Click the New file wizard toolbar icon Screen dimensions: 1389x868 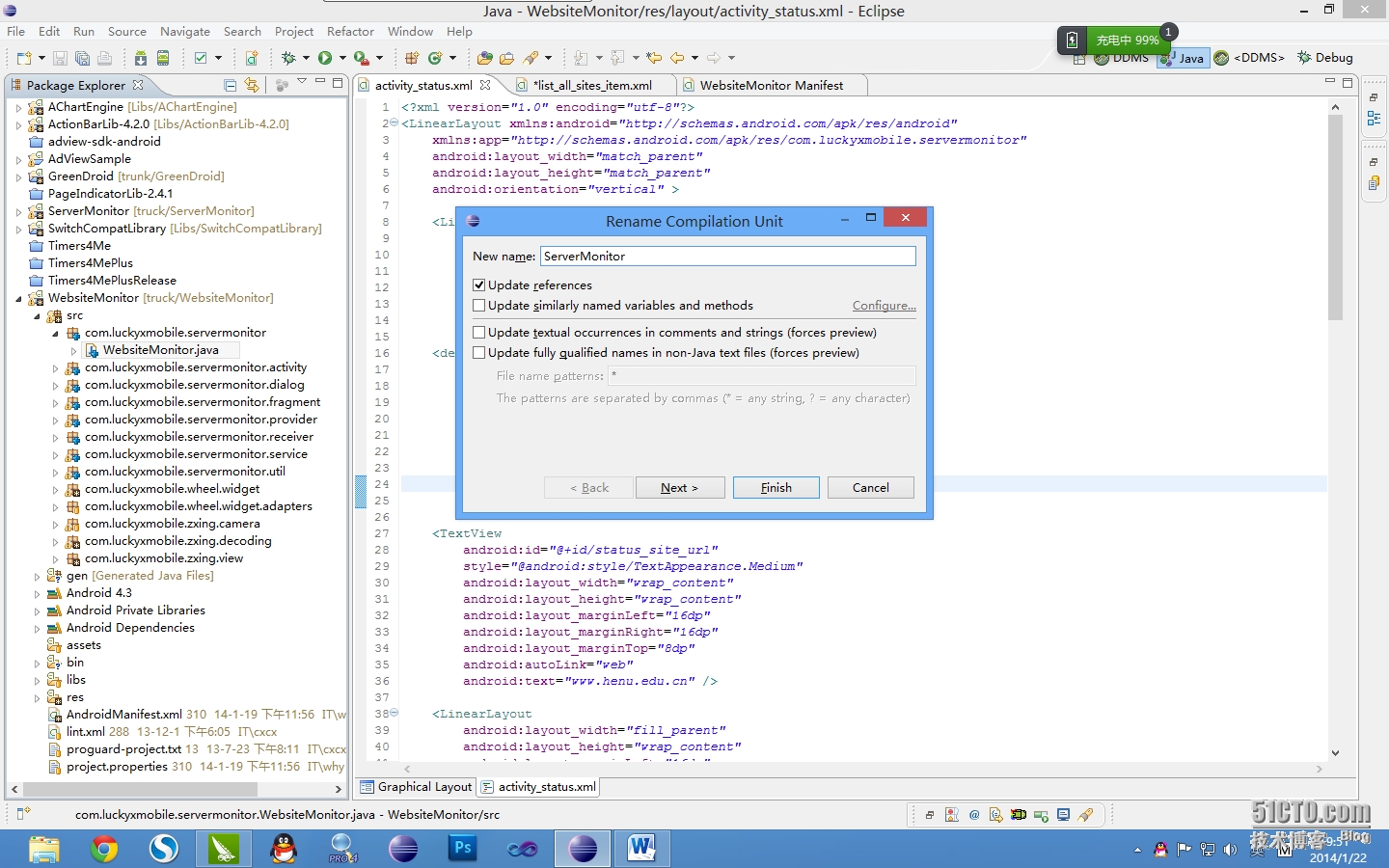[24, 58]
